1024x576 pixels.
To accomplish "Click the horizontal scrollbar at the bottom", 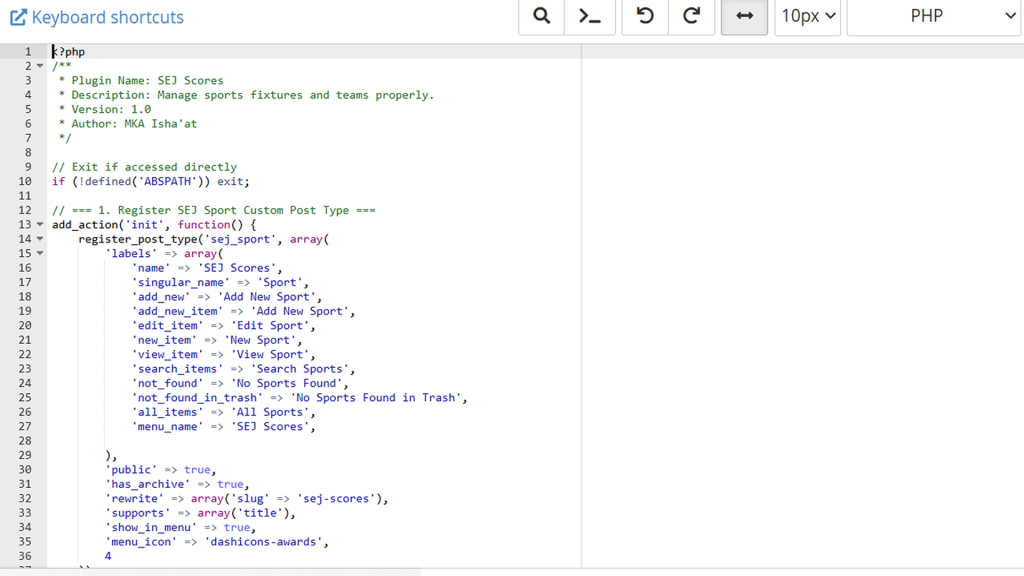I will tap(210, 572).
